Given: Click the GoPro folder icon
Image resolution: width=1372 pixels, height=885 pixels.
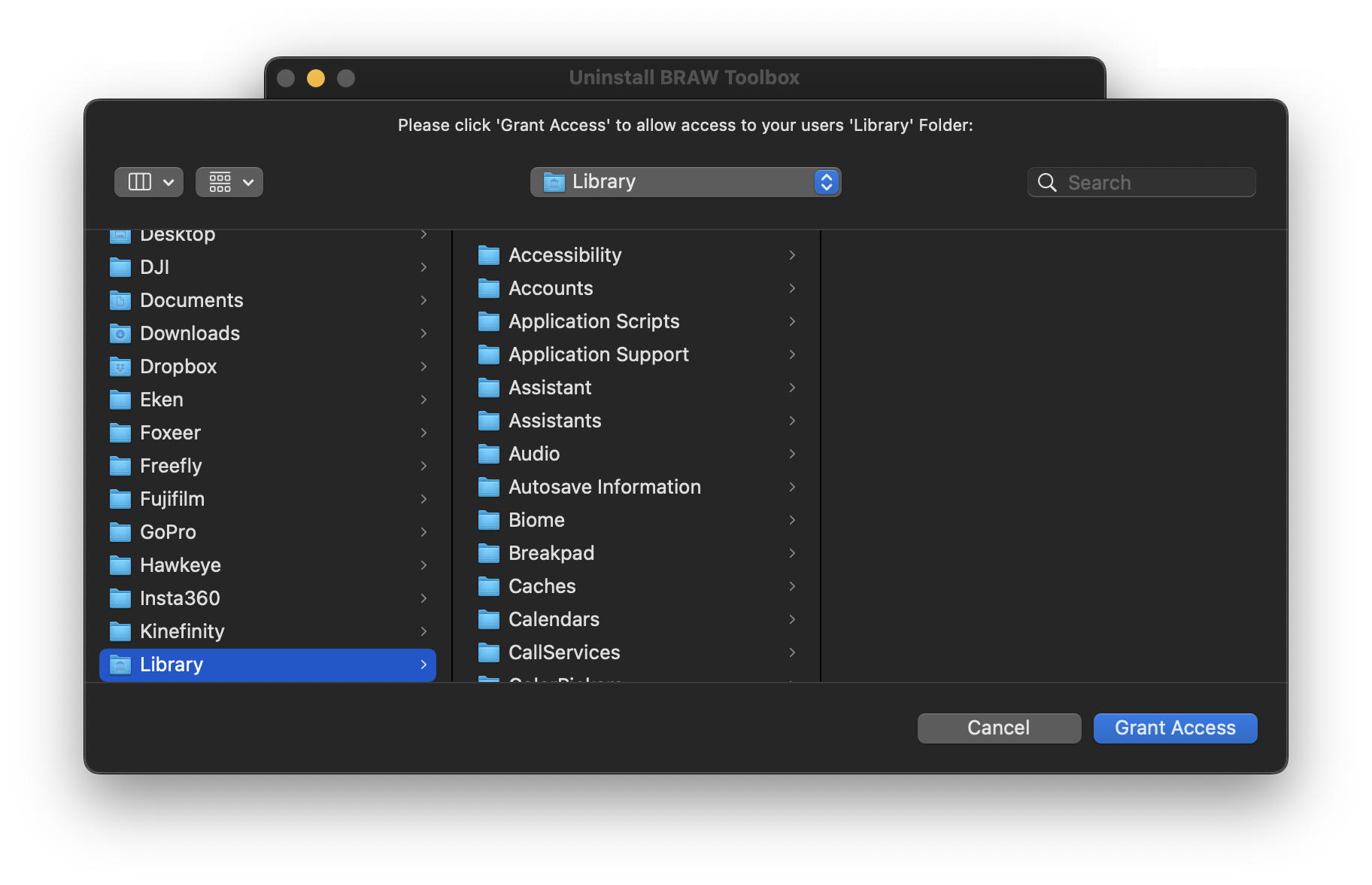Looking at the screenshot, I should 120,532.
